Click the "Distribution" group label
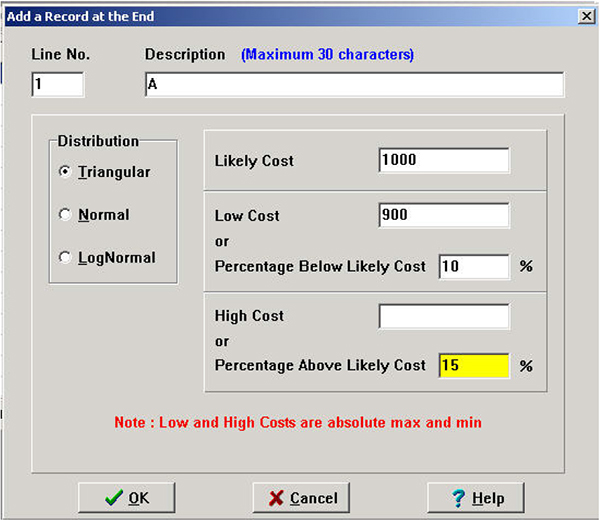Image resolution: width=600 pixels, height=521 pixels. [x=98, y=141]
